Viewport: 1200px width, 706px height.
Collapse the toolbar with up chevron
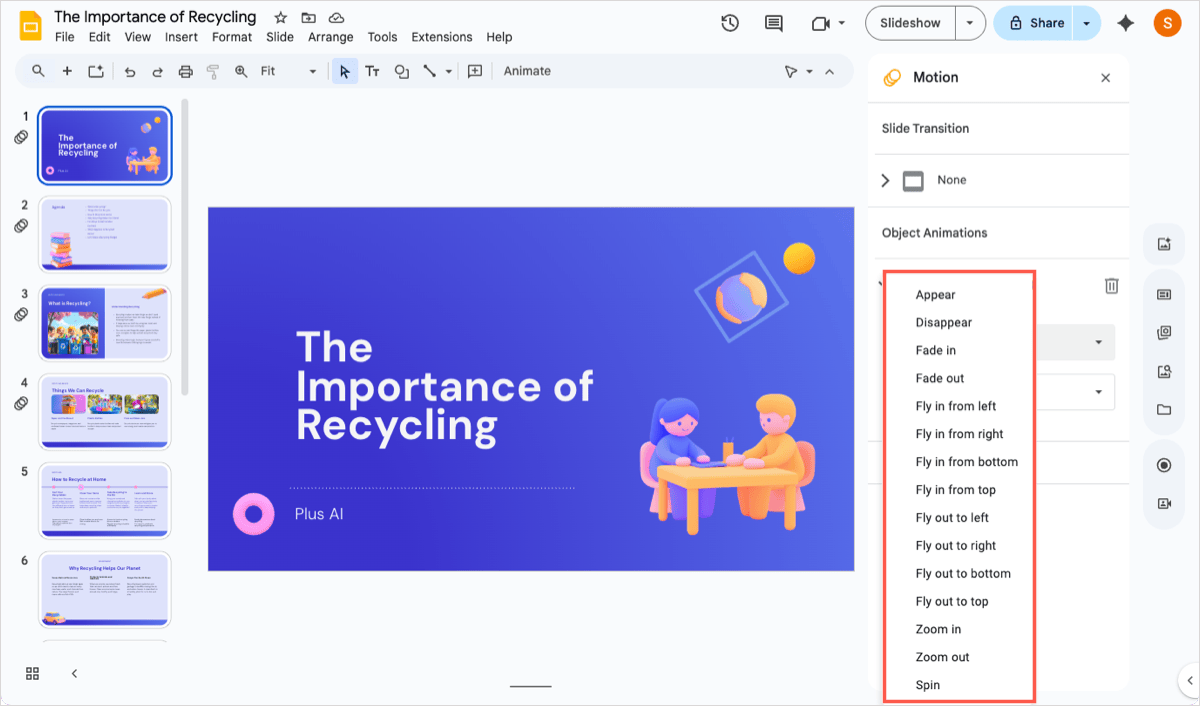(x=829, y=71)
